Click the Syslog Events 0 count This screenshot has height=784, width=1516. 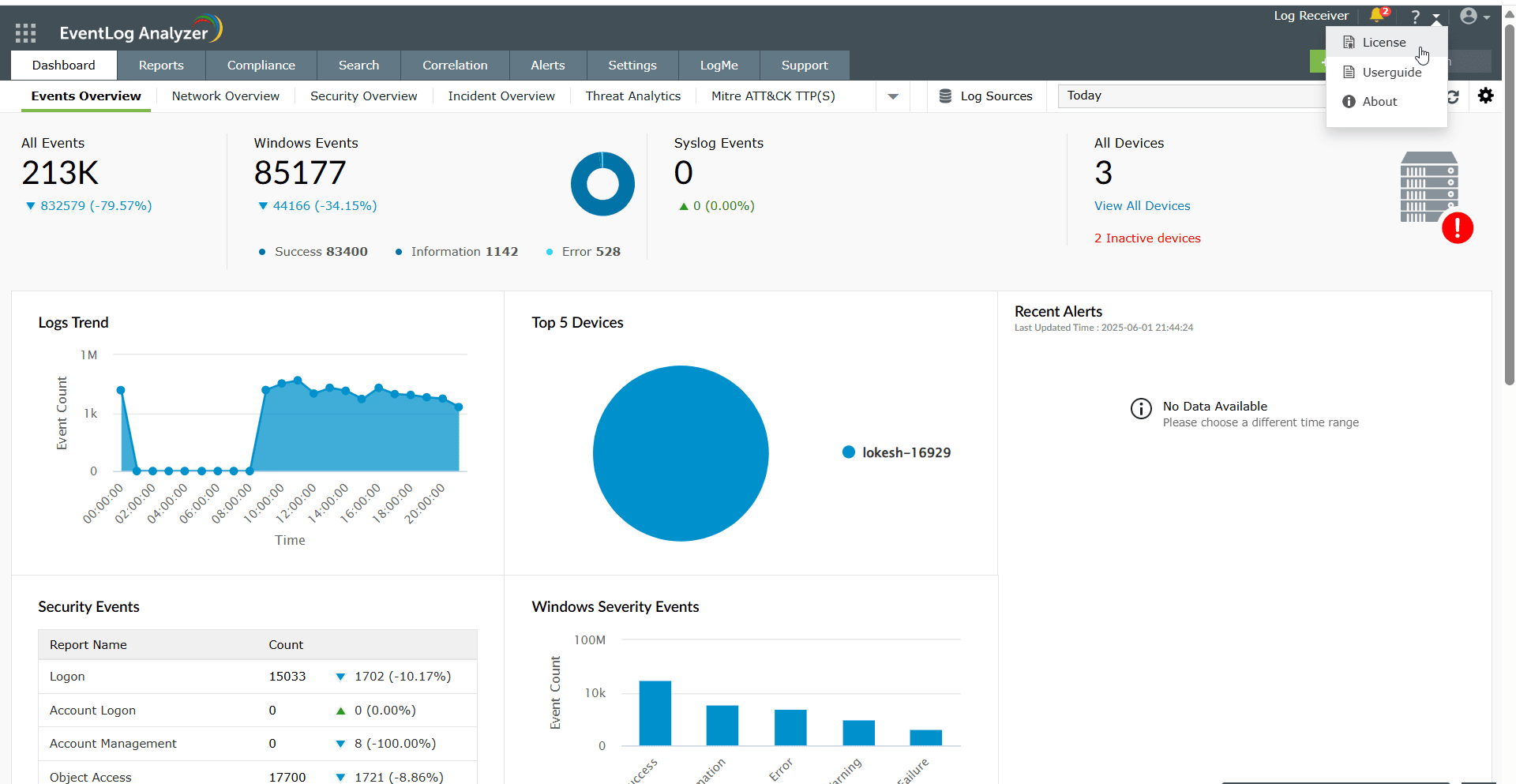[684, 173]
